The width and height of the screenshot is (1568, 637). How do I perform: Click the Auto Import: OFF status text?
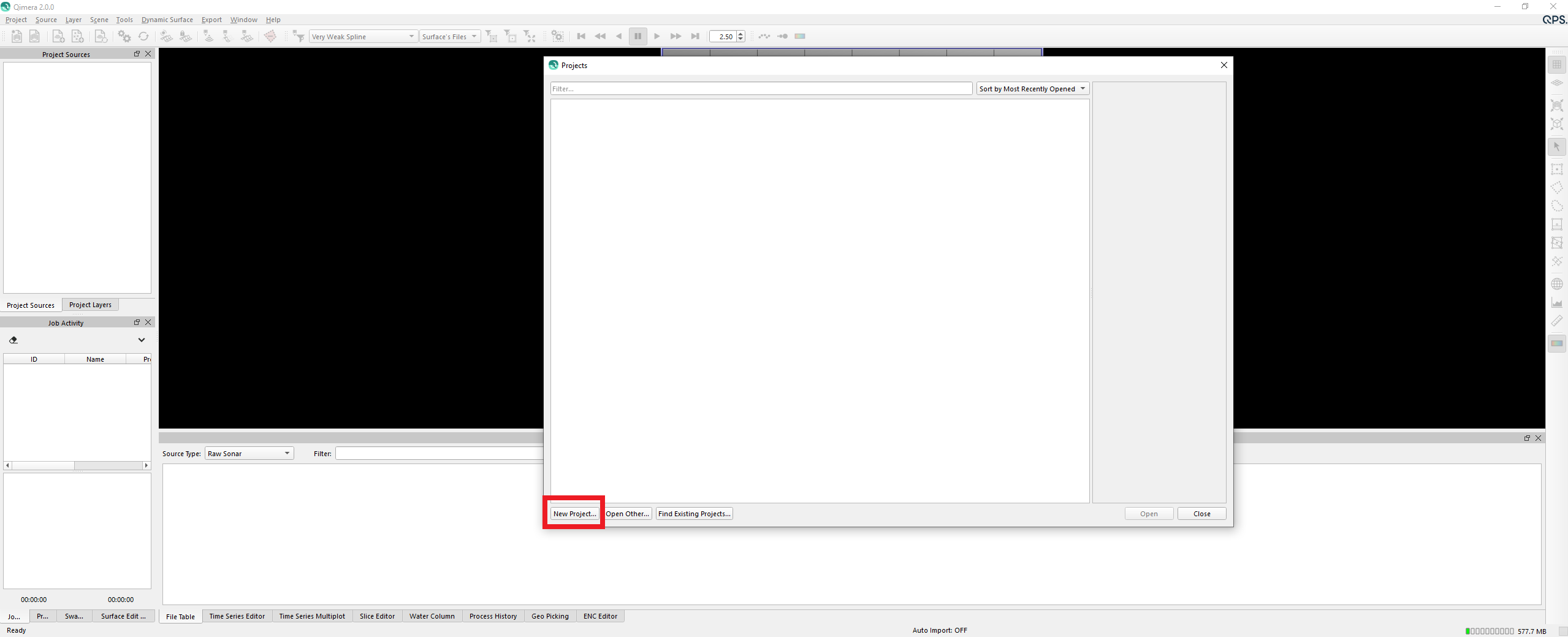pyautogui.click(x=940, y=630)
